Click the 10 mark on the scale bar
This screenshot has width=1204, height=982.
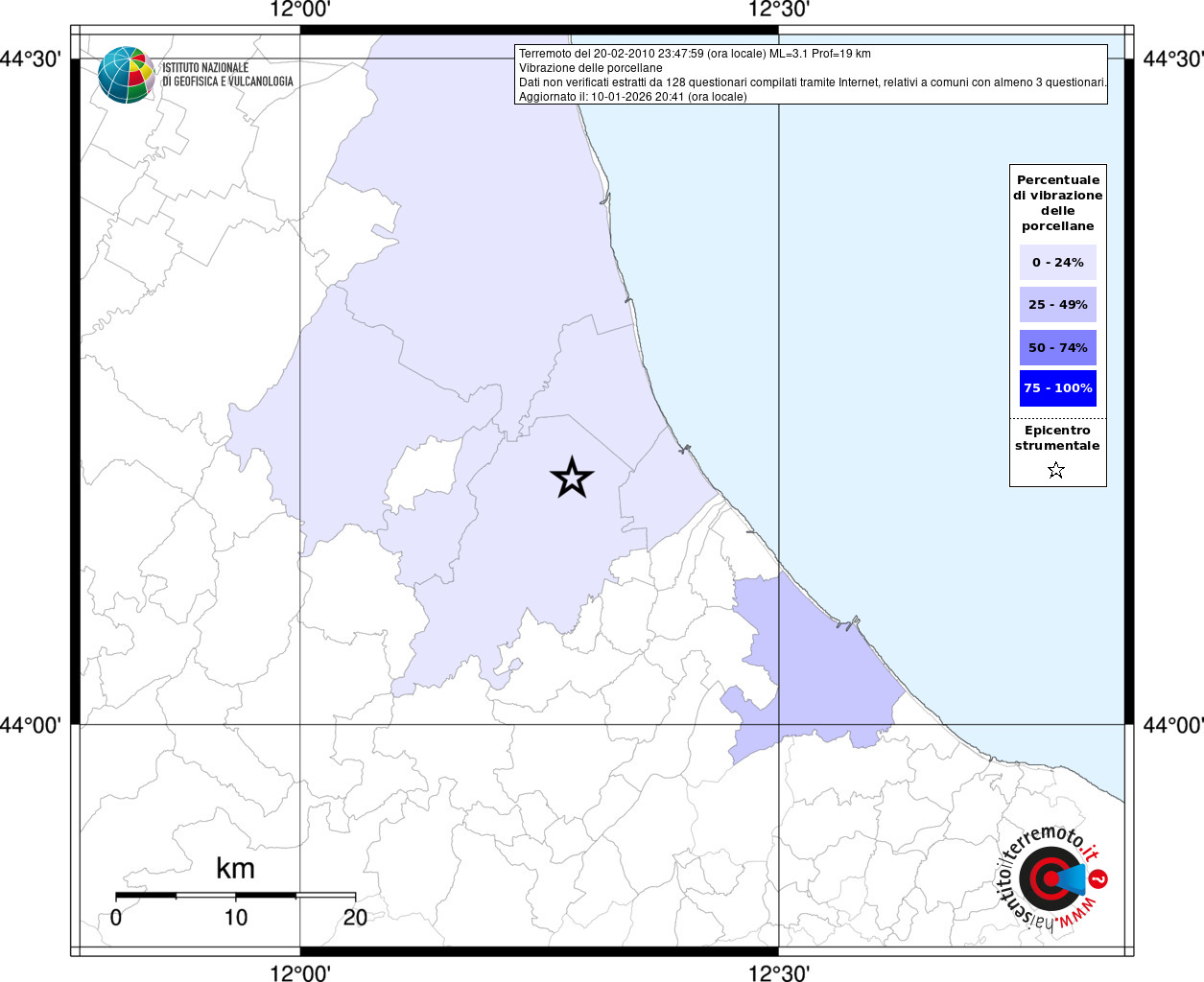point(236,918)
